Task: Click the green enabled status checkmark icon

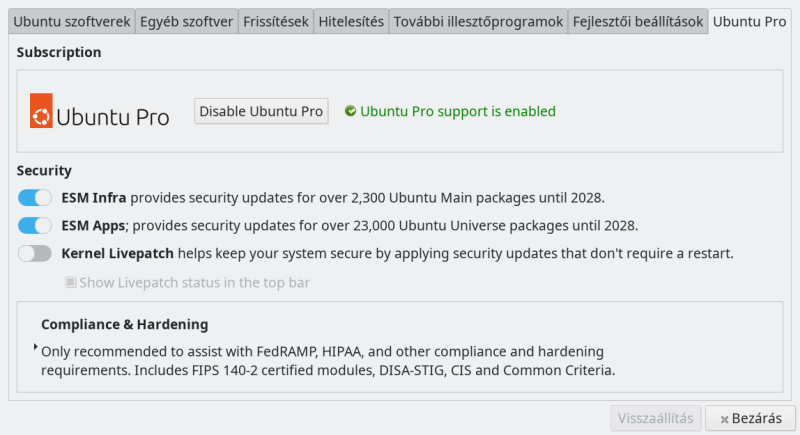Action: coord(350,111)
